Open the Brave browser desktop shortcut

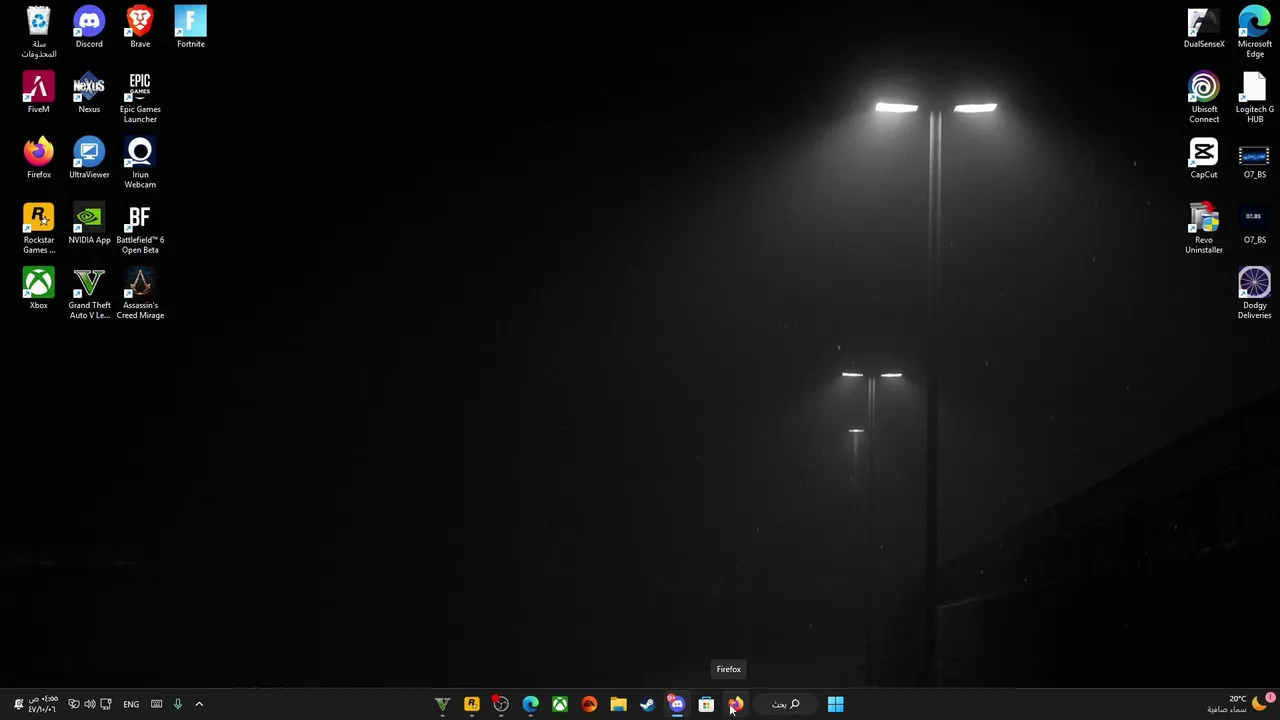pos(140,27)
